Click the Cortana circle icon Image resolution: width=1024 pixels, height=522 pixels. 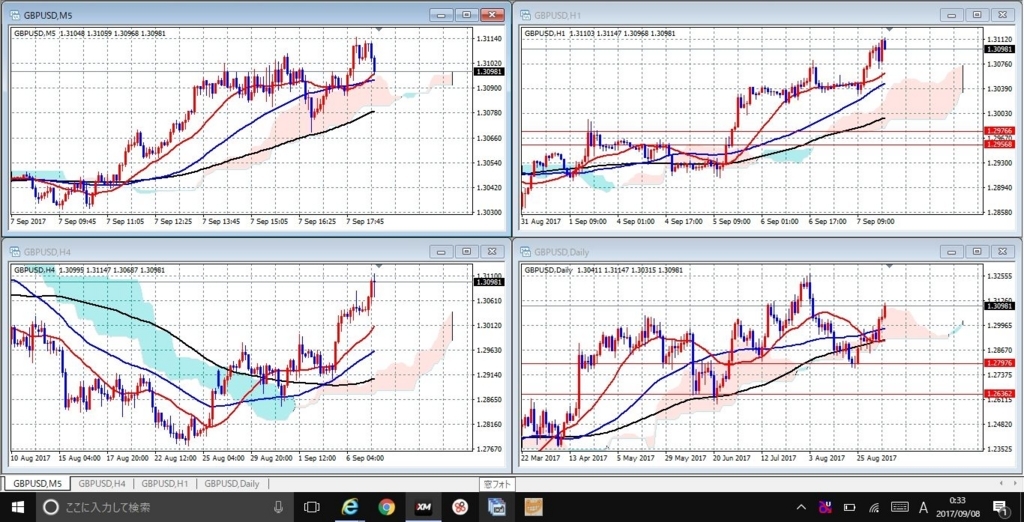pos(50,507)
